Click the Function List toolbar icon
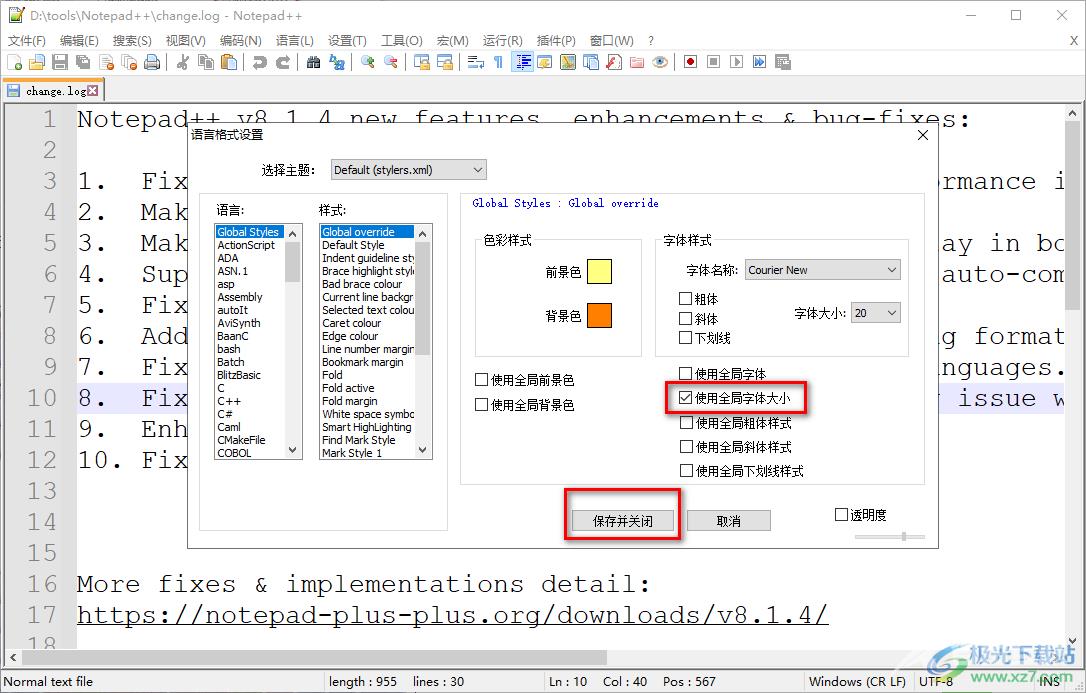This screenshot has height=693, width=1086. pos(614,62)
